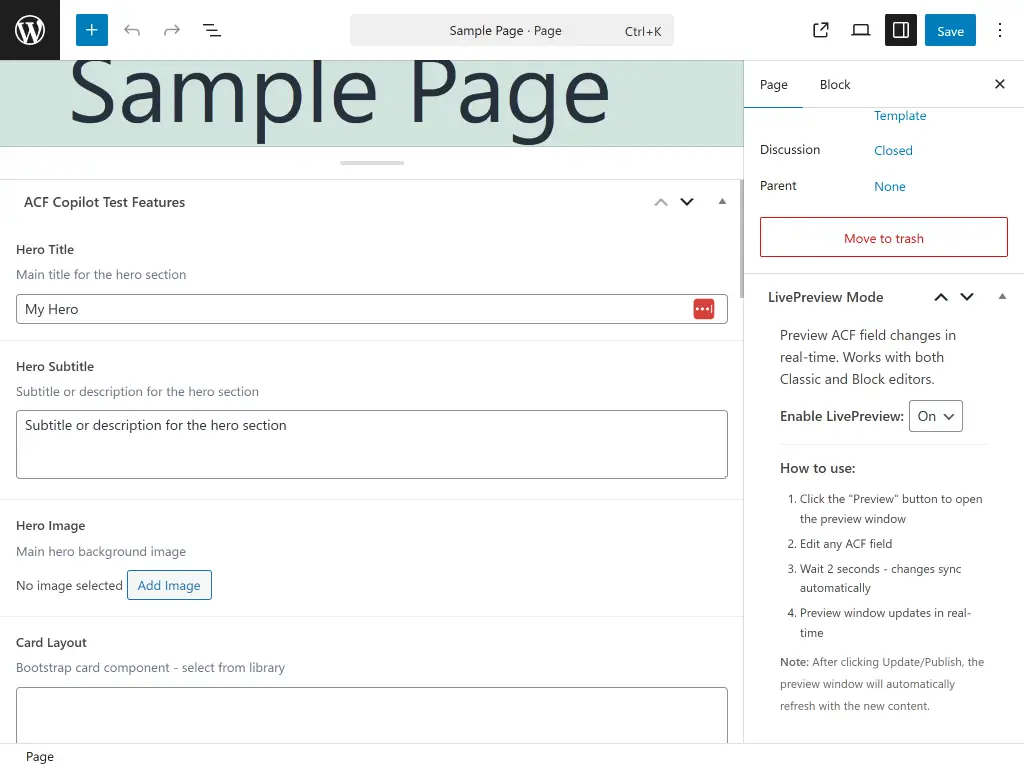The image size is (1024, 768).
Task: Click the View Post external link icon
Action: 820,30
